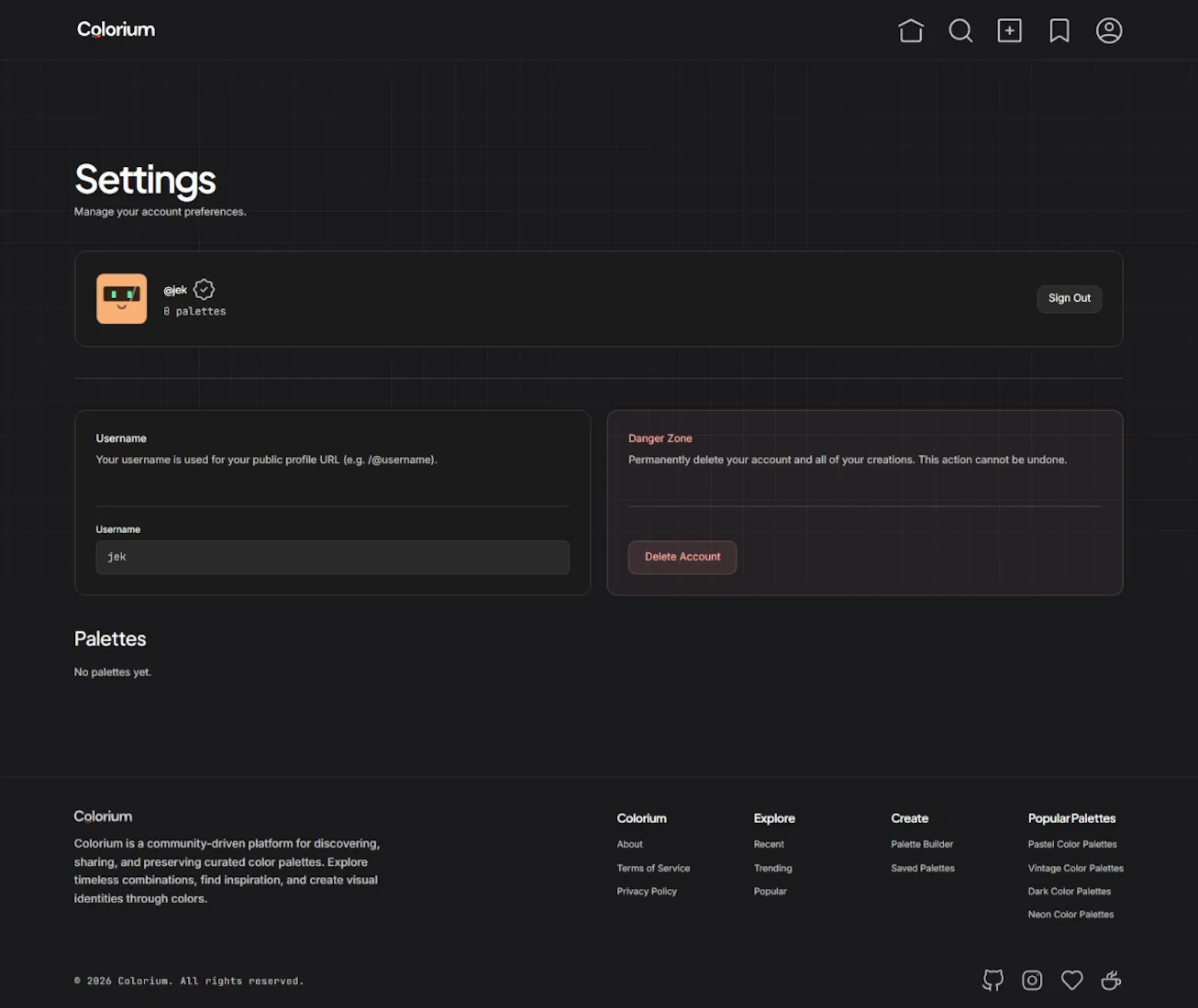Screen dimensions: 1198x1008
Task: Click the coffee cup icon in footer
Action: [x=1111, y=980]
